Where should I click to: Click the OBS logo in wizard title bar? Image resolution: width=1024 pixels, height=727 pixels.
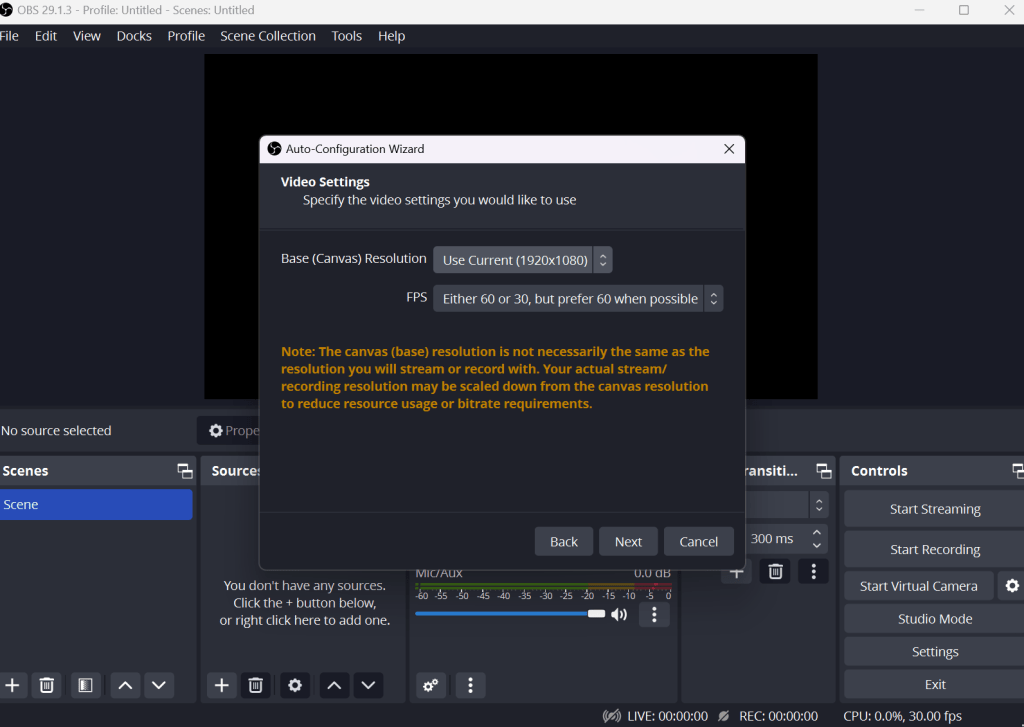click(x=274, y=149)
